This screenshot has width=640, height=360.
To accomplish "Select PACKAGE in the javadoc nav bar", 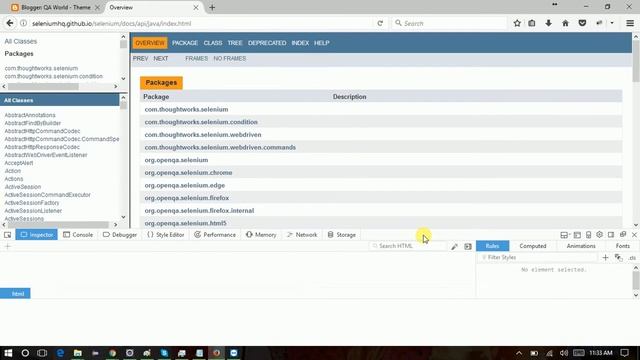I will tap(185, 43).
